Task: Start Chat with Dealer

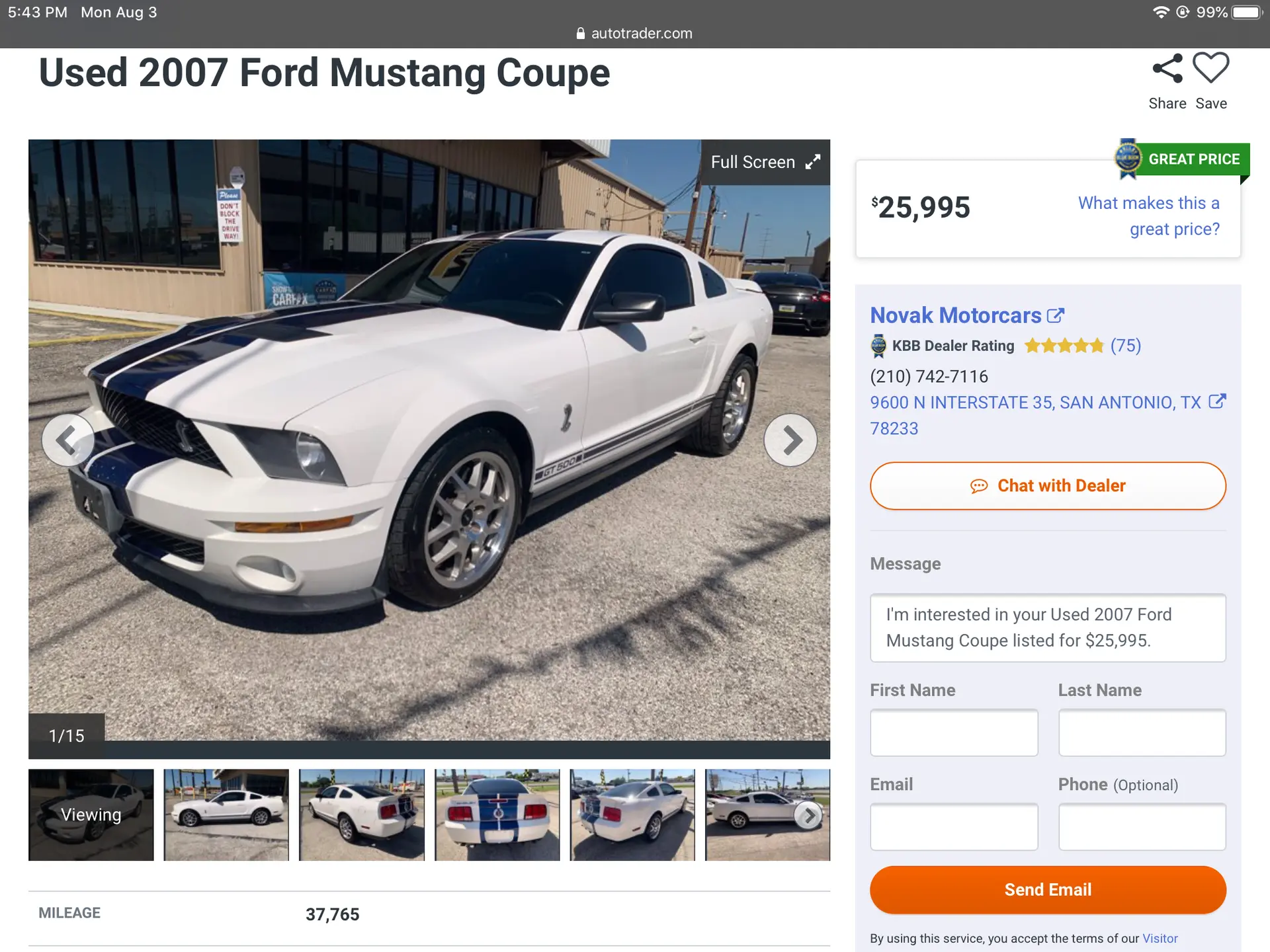Action: tap(1048, 486)
